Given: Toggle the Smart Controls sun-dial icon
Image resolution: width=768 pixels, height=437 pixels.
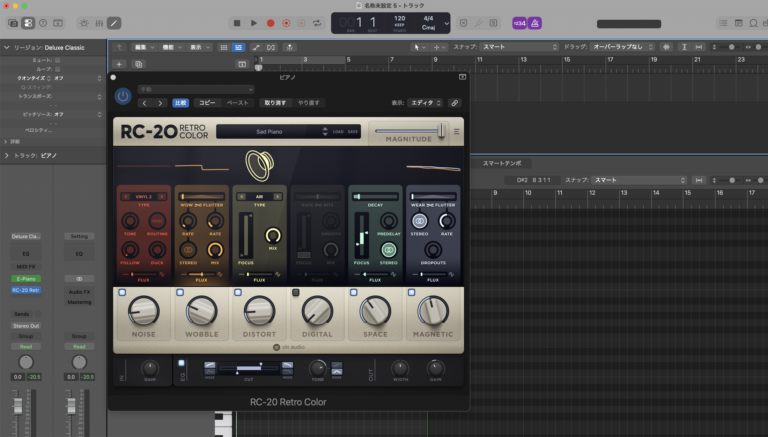Looking at the screenshot, I should click(84, 23).
